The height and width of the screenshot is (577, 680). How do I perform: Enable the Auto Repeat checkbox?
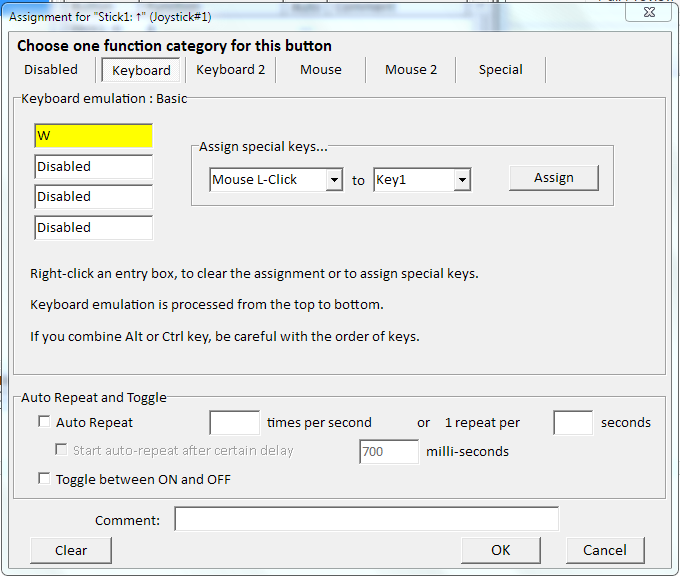pyautogui.click(x=43, y=423)
